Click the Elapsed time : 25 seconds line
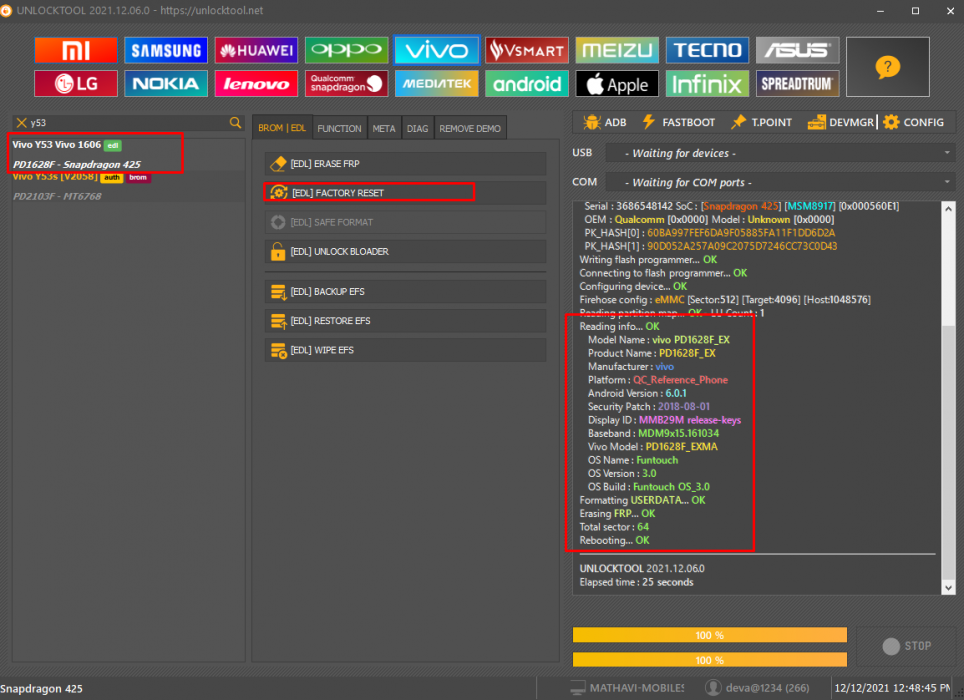964x700 pixels. pyautogui.click(x=636, y=582)
